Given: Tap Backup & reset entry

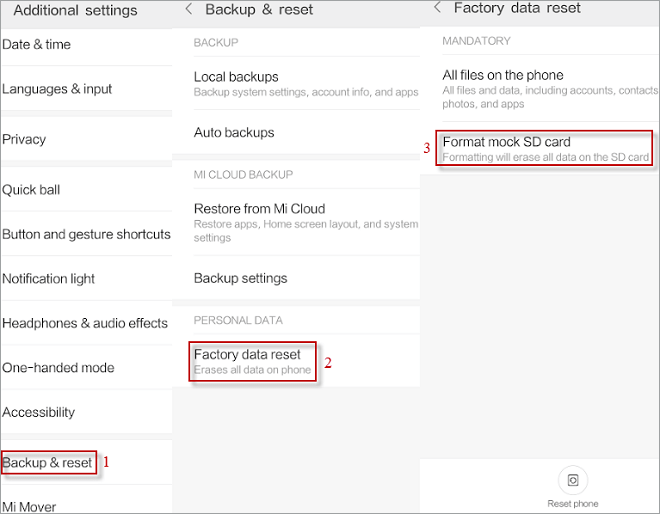Looking at the screenshot, I should tap(48, 463).
